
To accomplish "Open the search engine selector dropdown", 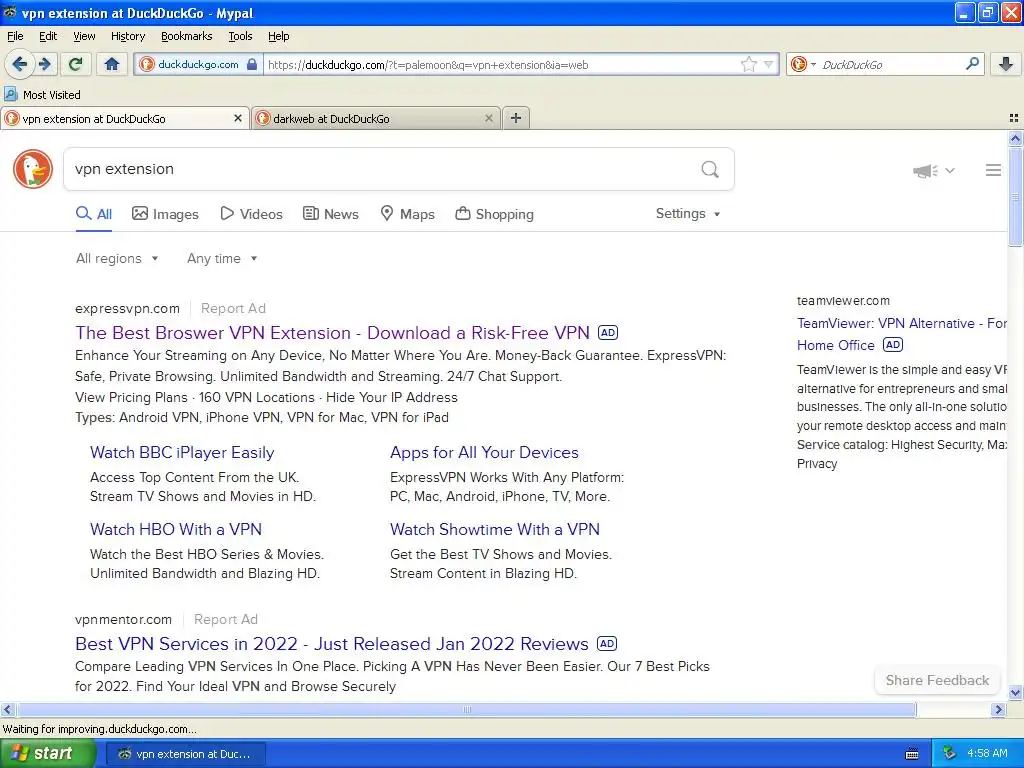I will click(803, 64).
